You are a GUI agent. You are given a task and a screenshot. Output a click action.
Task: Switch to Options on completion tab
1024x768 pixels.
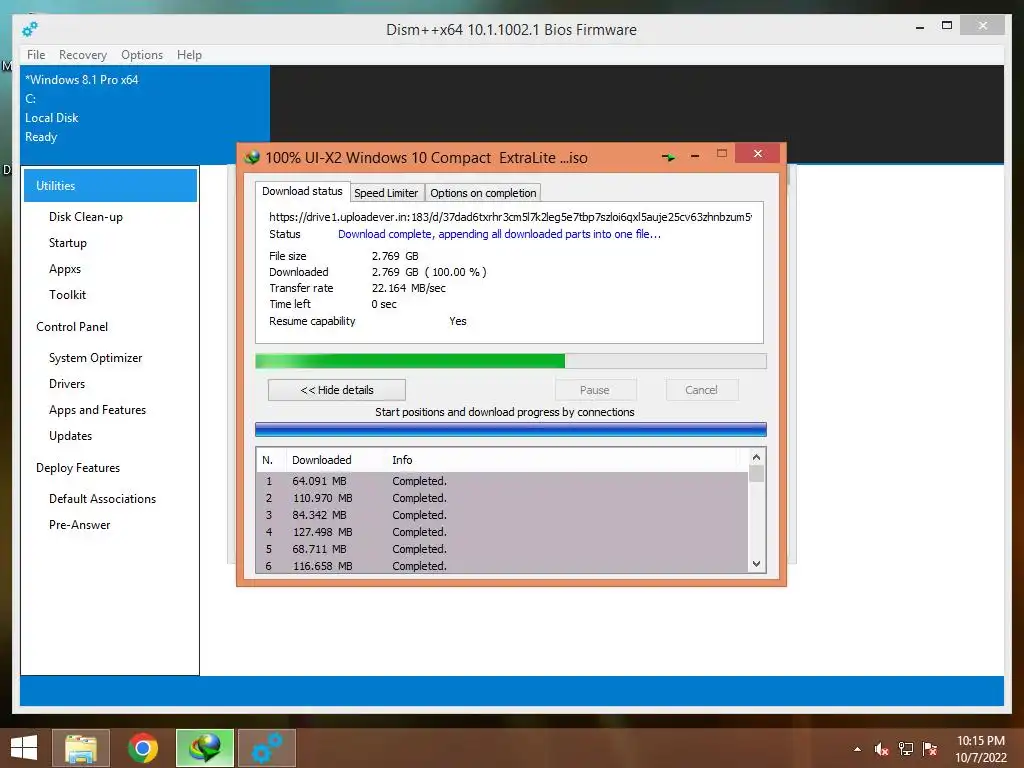tap(483, 193)
